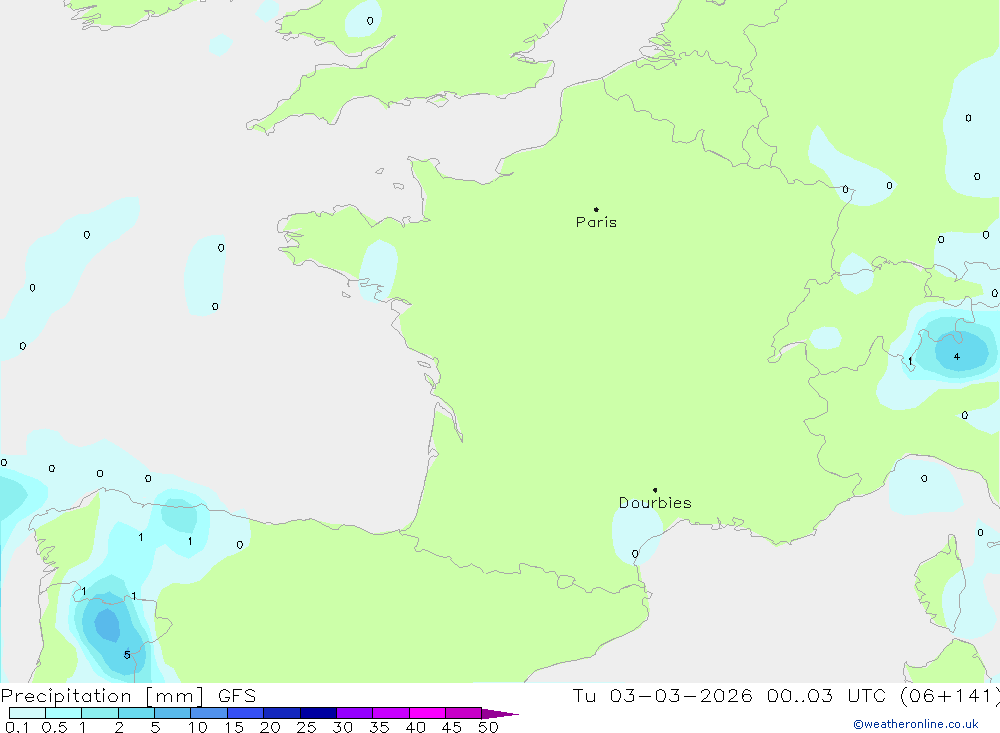The height and width of the screenshot is (733, 1000).
Task: Pick the lightest 0.1–0.5 mm legend swatch
Action: tap(27, 713)
